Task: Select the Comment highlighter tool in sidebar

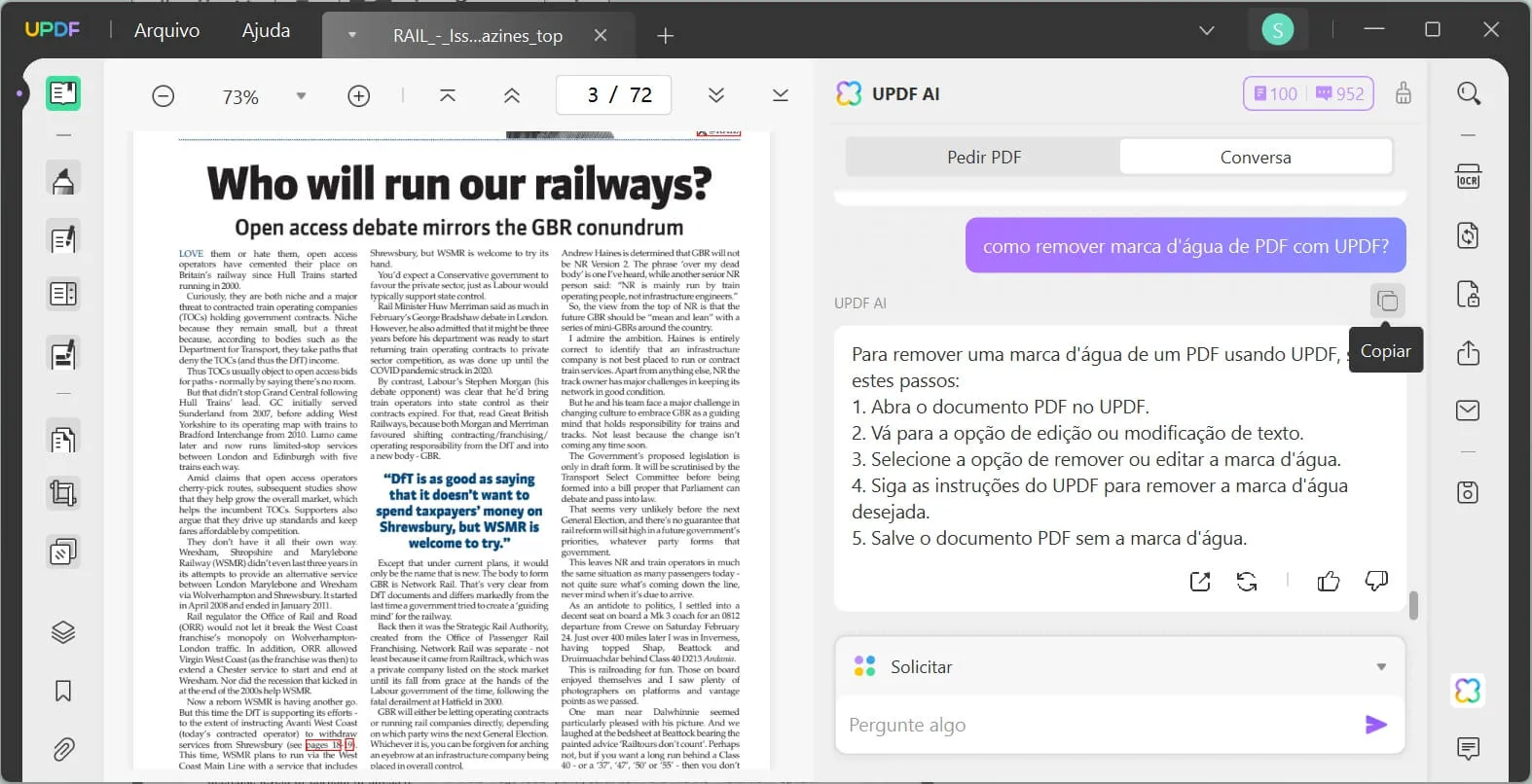Action: tap(63, 181)
